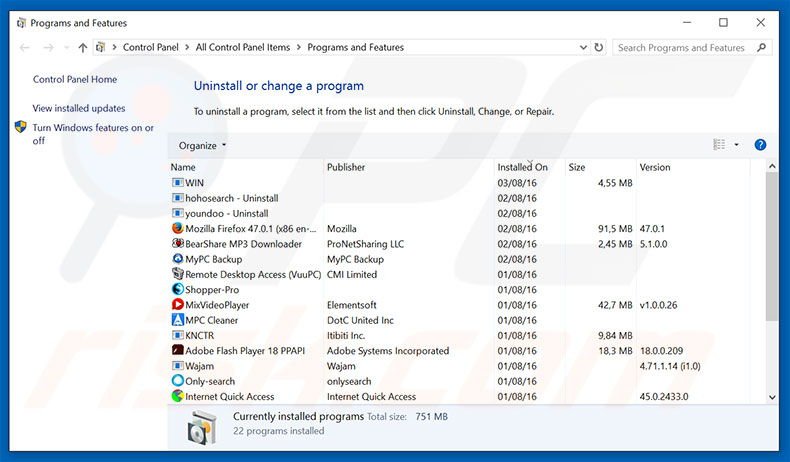Click the refresh button beside address bar

click(599, 47)
